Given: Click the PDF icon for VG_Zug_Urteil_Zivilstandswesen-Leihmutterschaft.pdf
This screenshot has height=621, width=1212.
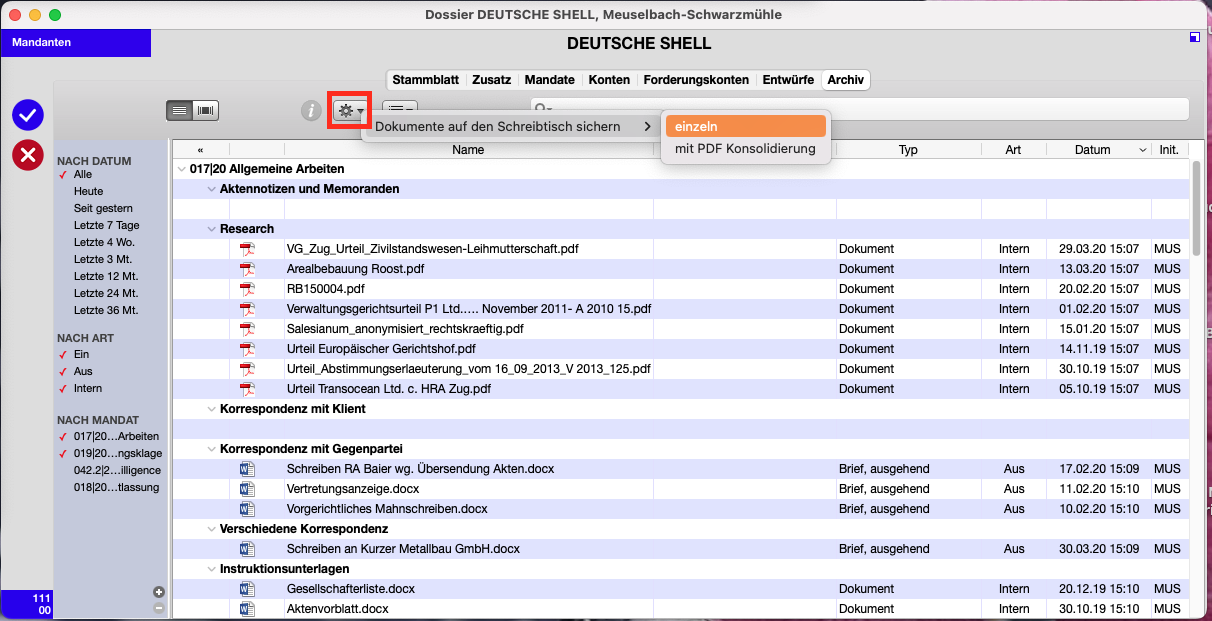Looking at the screenshot, I should click(247, 249).
